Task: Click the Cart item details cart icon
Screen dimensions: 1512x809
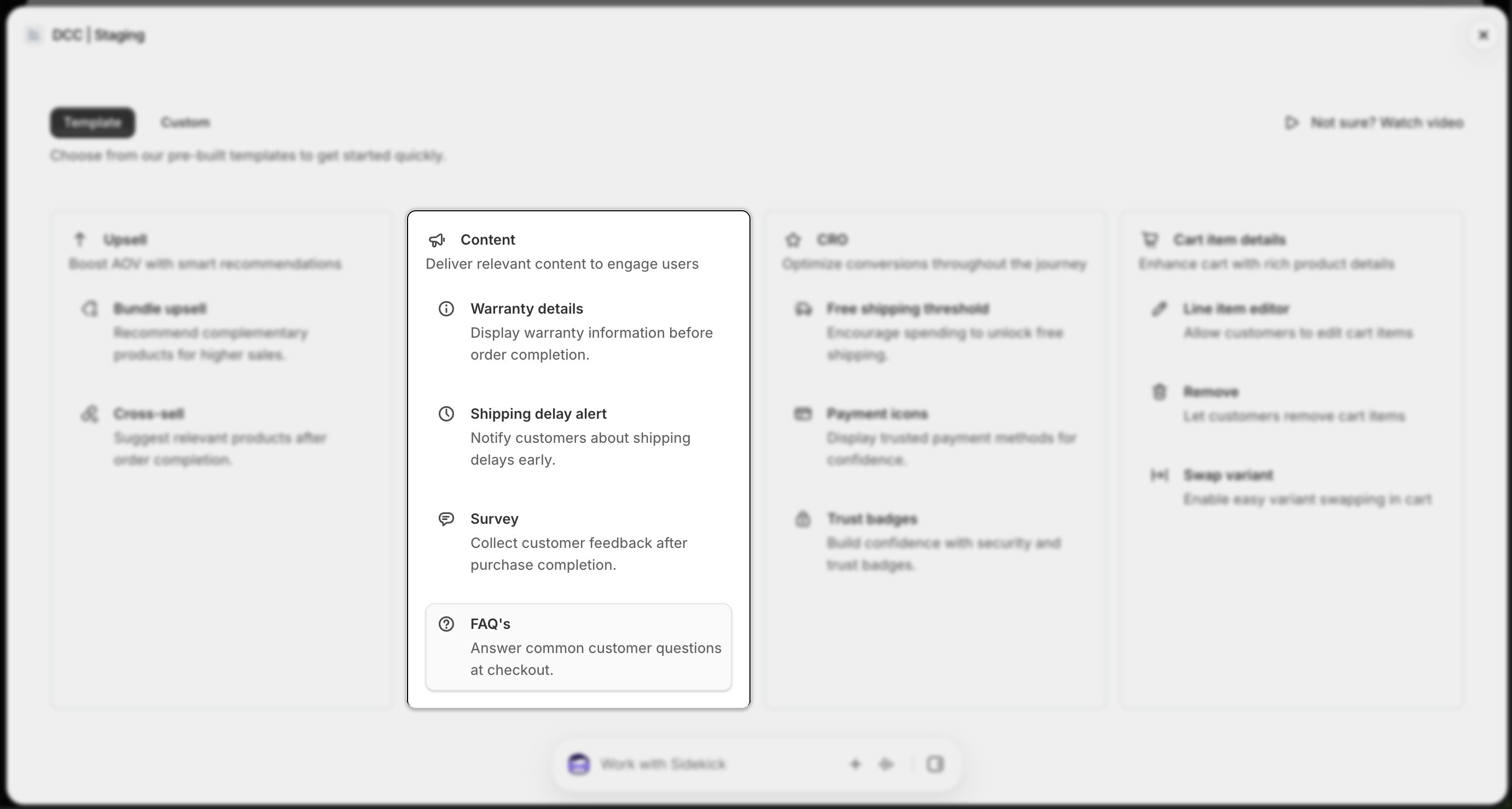Action: (1150, 240)
